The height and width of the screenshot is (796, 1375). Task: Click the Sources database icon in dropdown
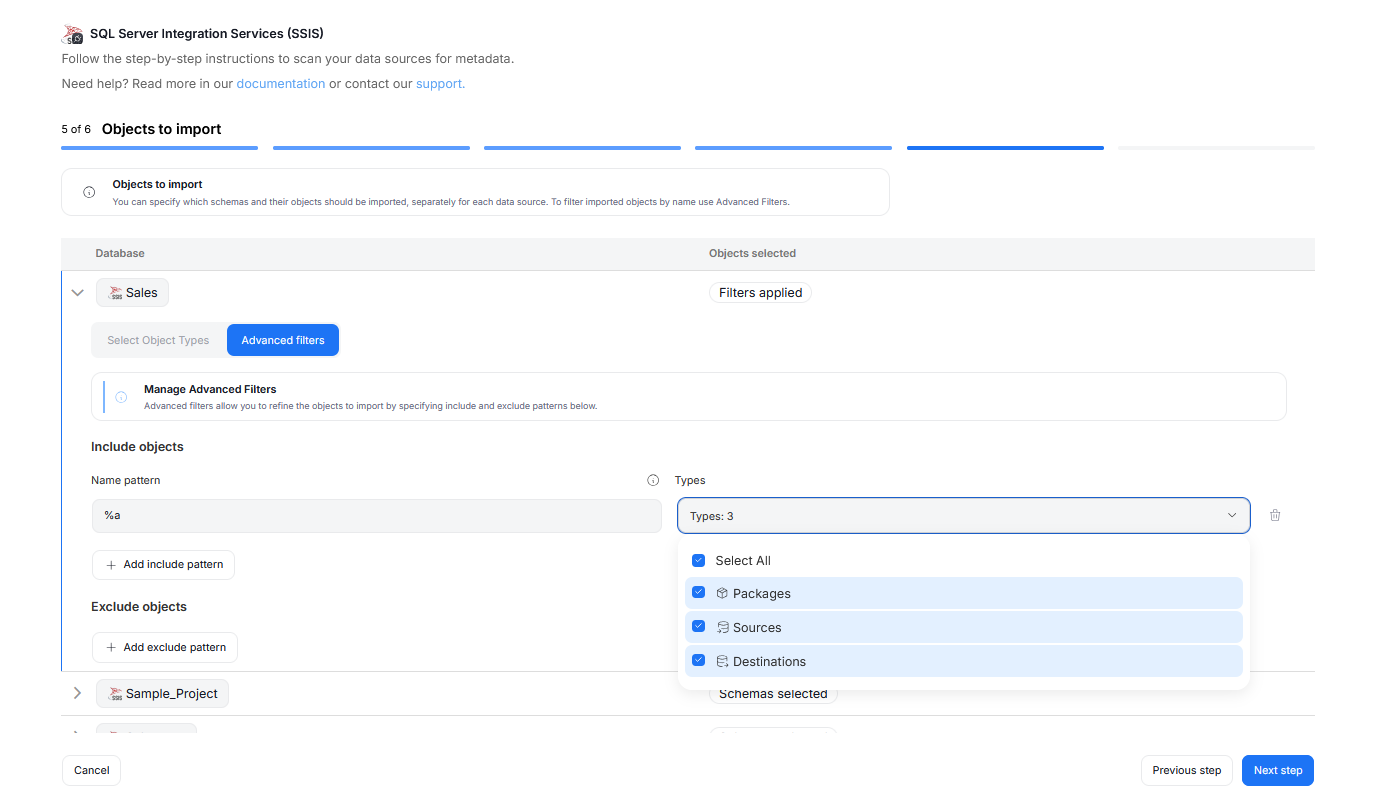click(x=722, y=627)
